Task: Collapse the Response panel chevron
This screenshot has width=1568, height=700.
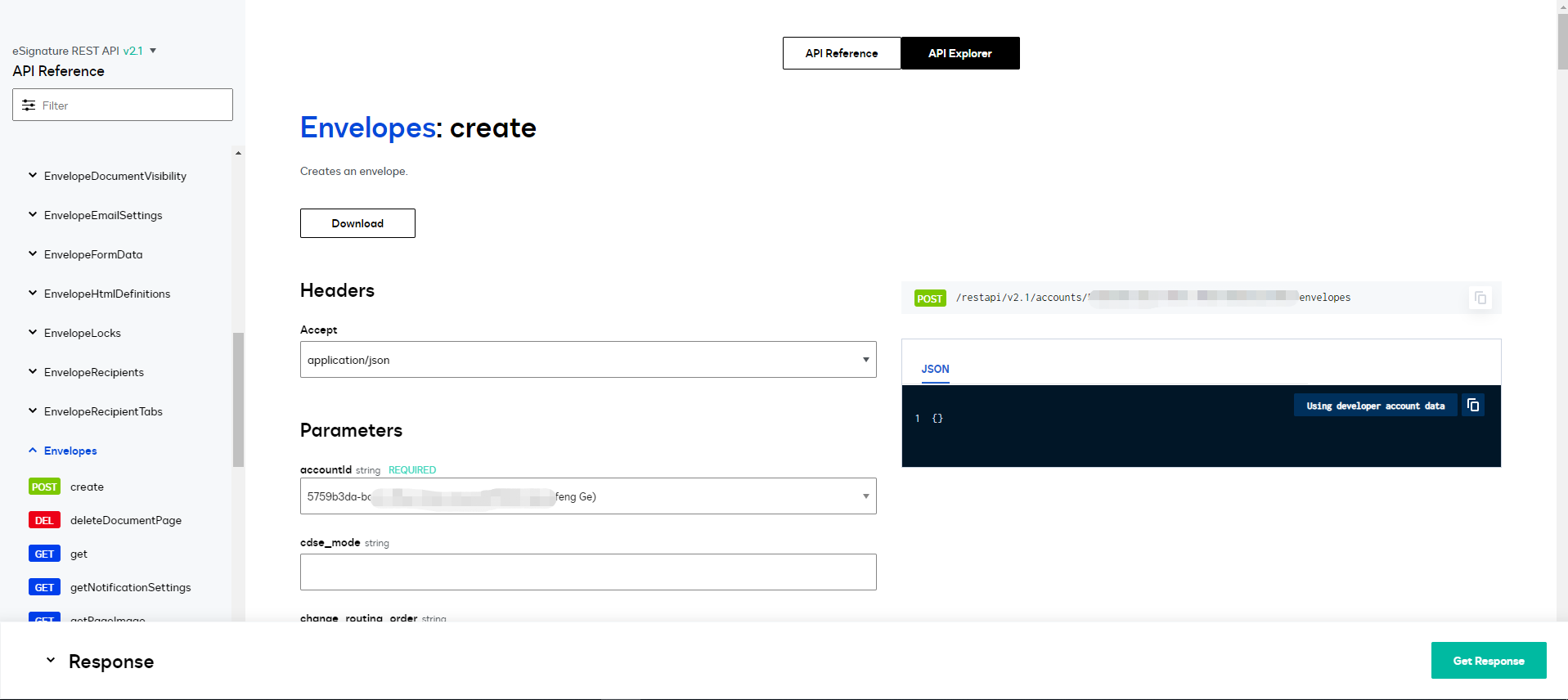Action: tap(51, 660)
